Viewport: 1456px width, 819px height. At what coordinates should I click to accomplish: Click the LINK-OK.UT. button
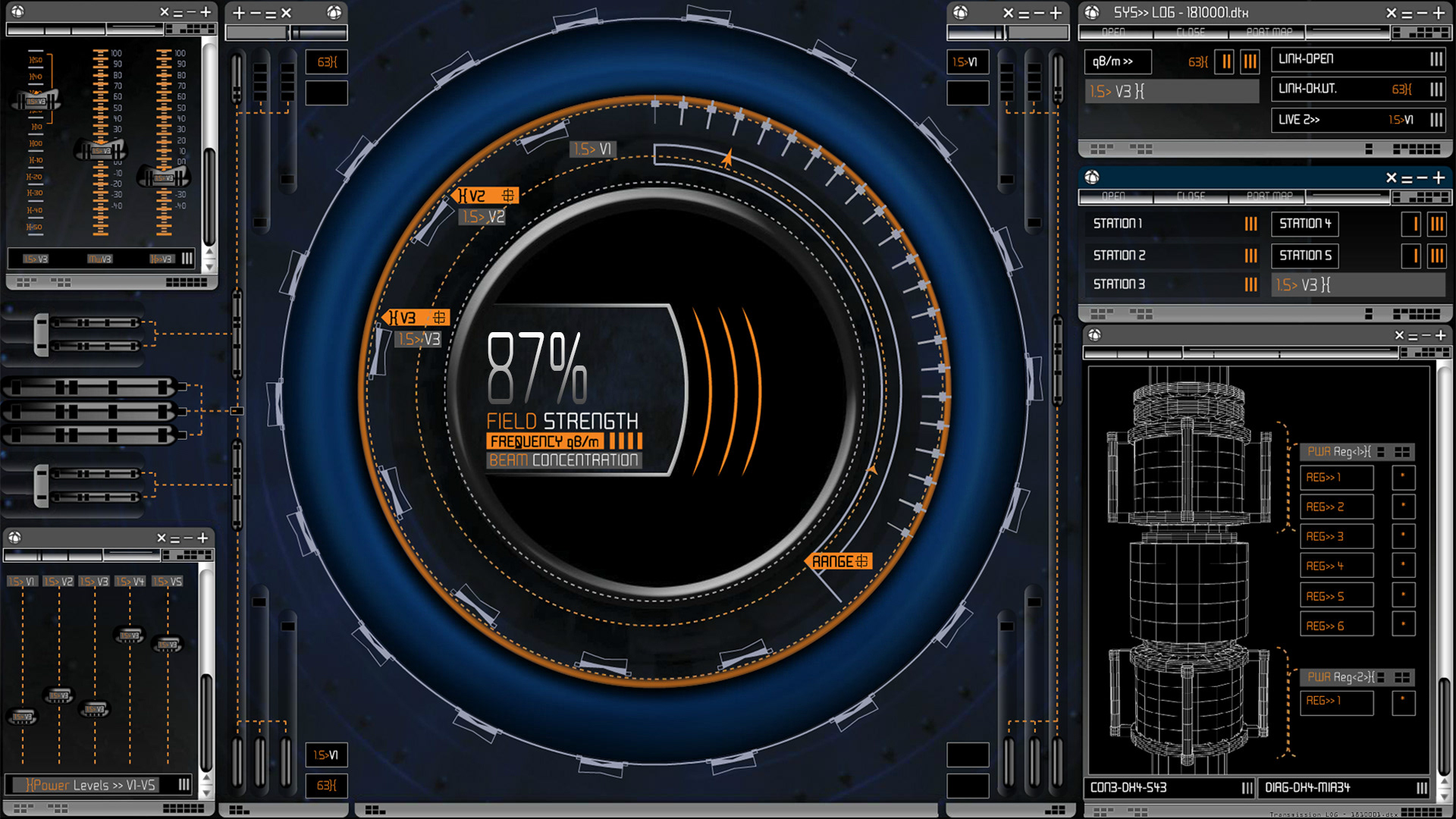pyautogui.click(x=1307, y=89)
